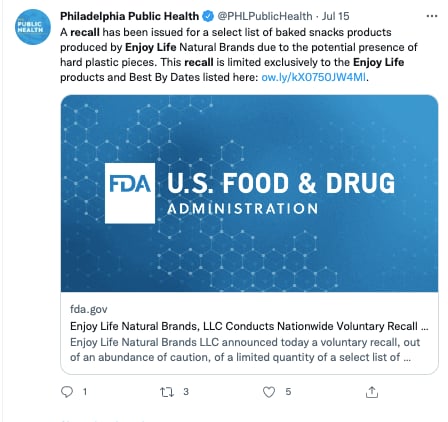Click the like count number 5
Screen dimensions: 448x422
(x=288, y=392)
